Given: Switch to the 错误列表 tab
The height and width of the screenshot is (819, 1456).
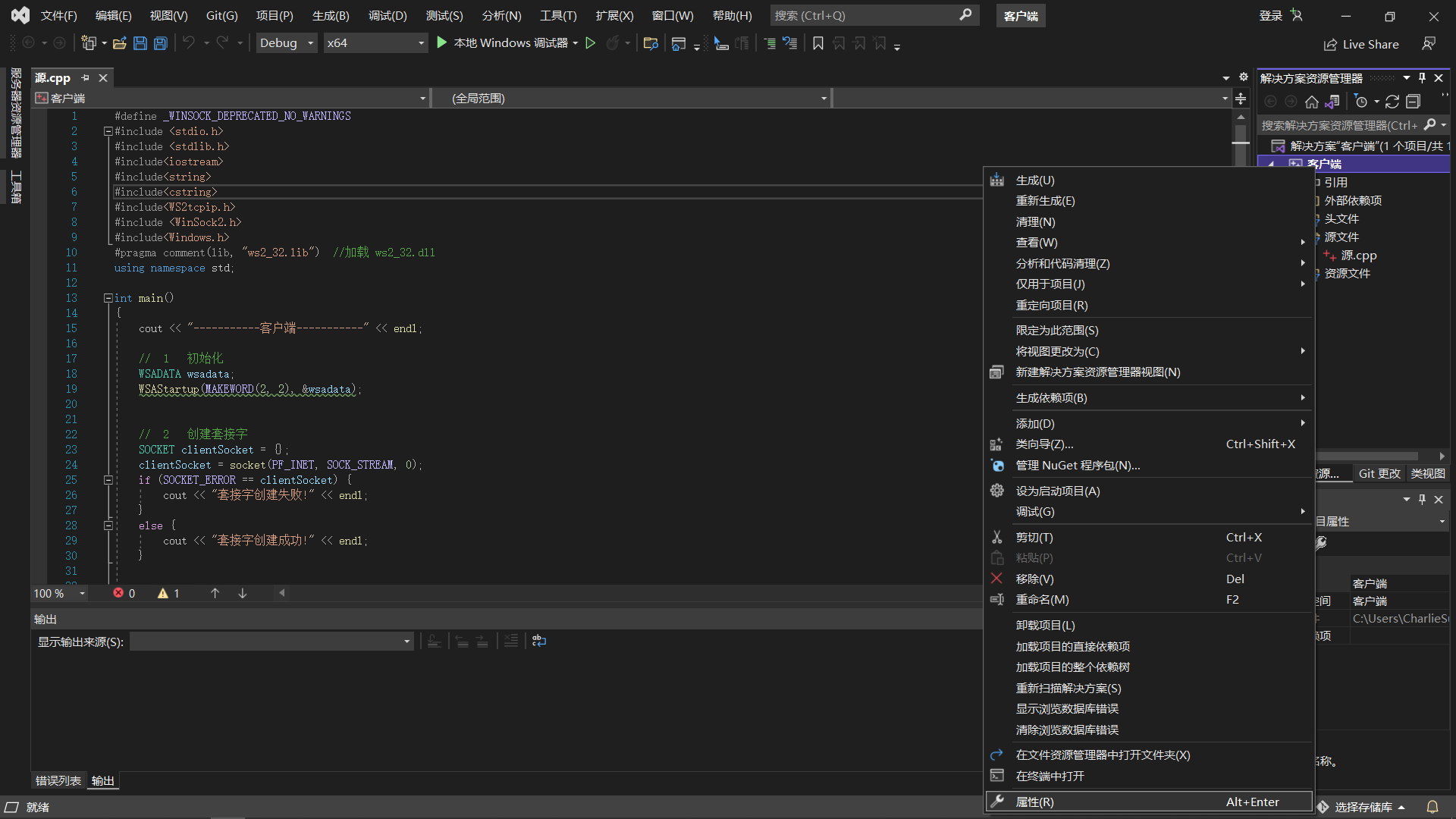Looking at the screenshot, I should click(x=58, y=780).
